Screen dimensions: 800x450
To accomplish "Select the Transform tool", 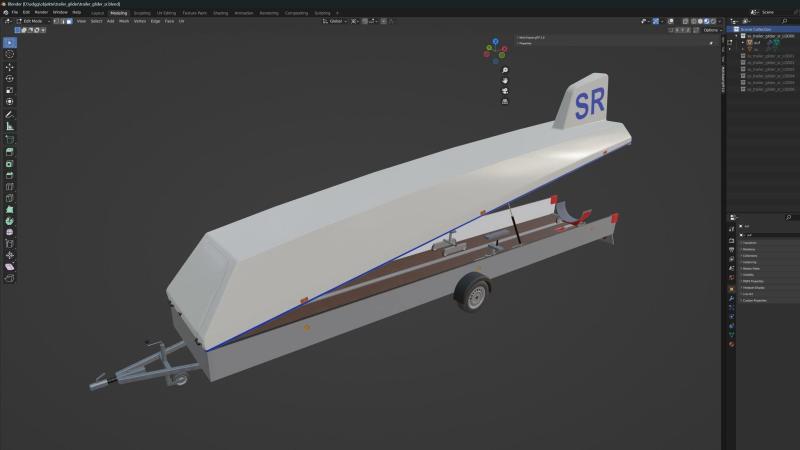I will (x=10, y=102).
